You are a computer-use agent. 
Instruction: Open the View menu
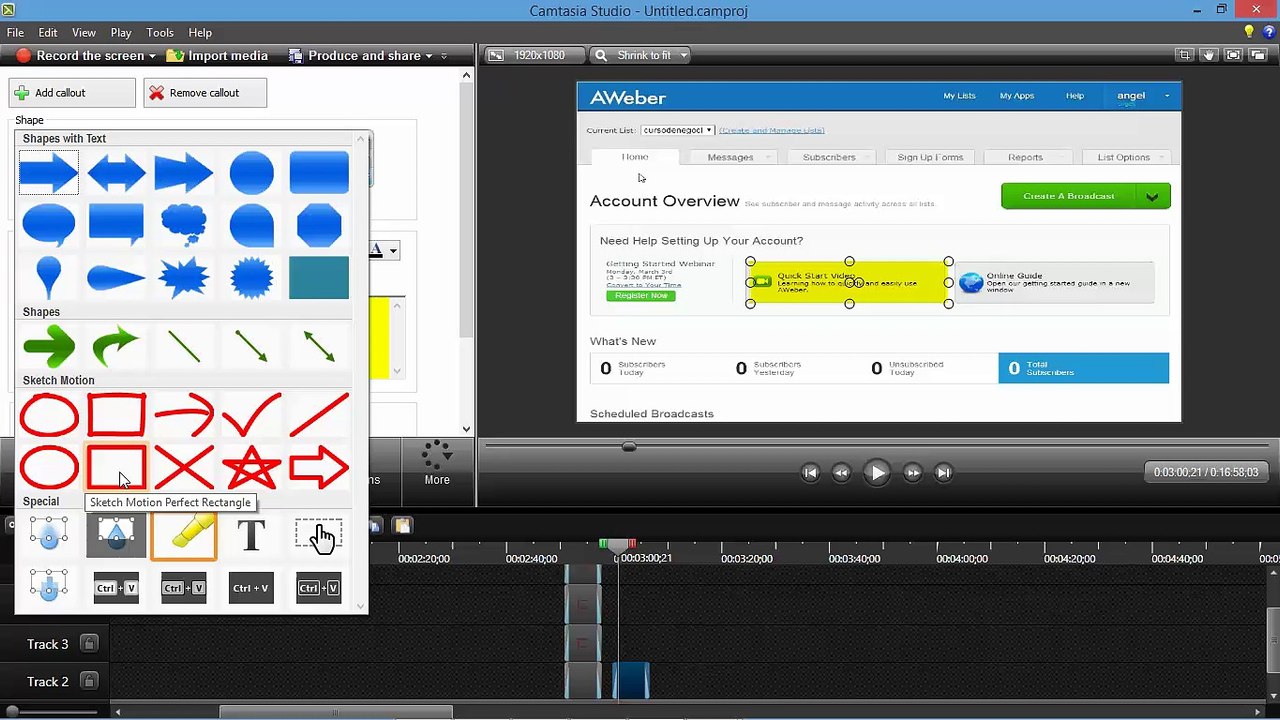tap(84, 33)
